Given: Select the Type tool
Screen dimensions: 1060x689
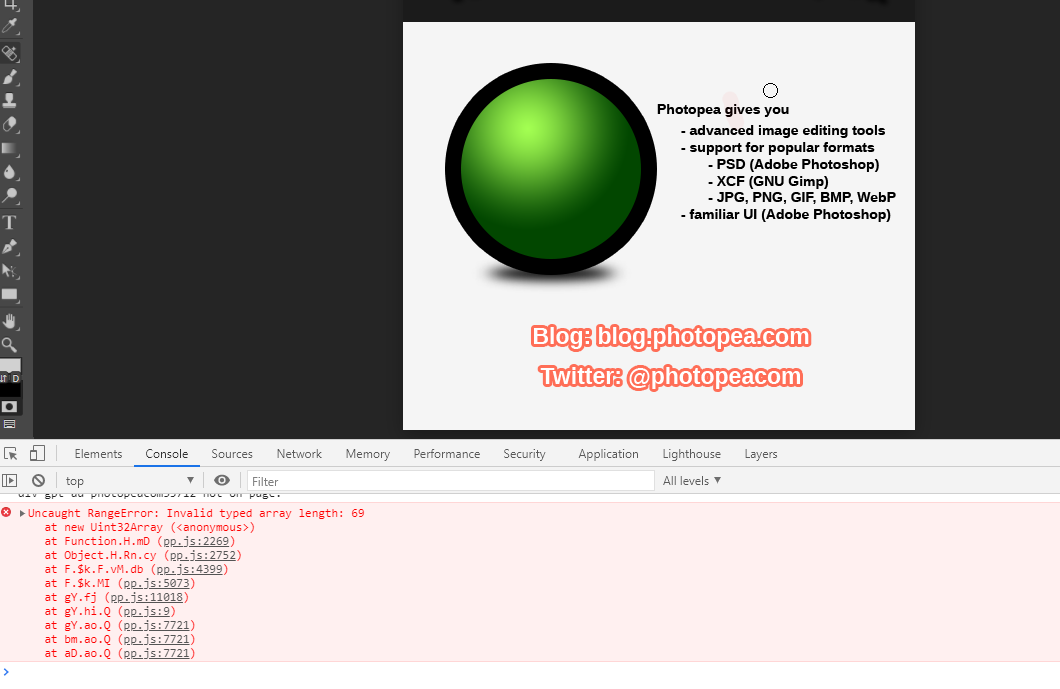Looking at the screenshot, I should pos(10,221).
